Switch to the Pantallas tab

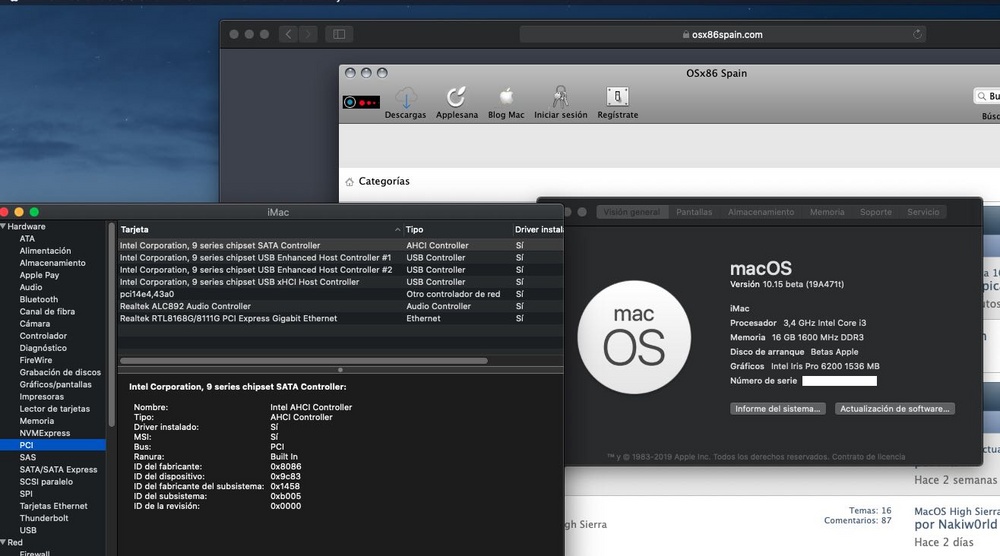[x=694, y=212]
